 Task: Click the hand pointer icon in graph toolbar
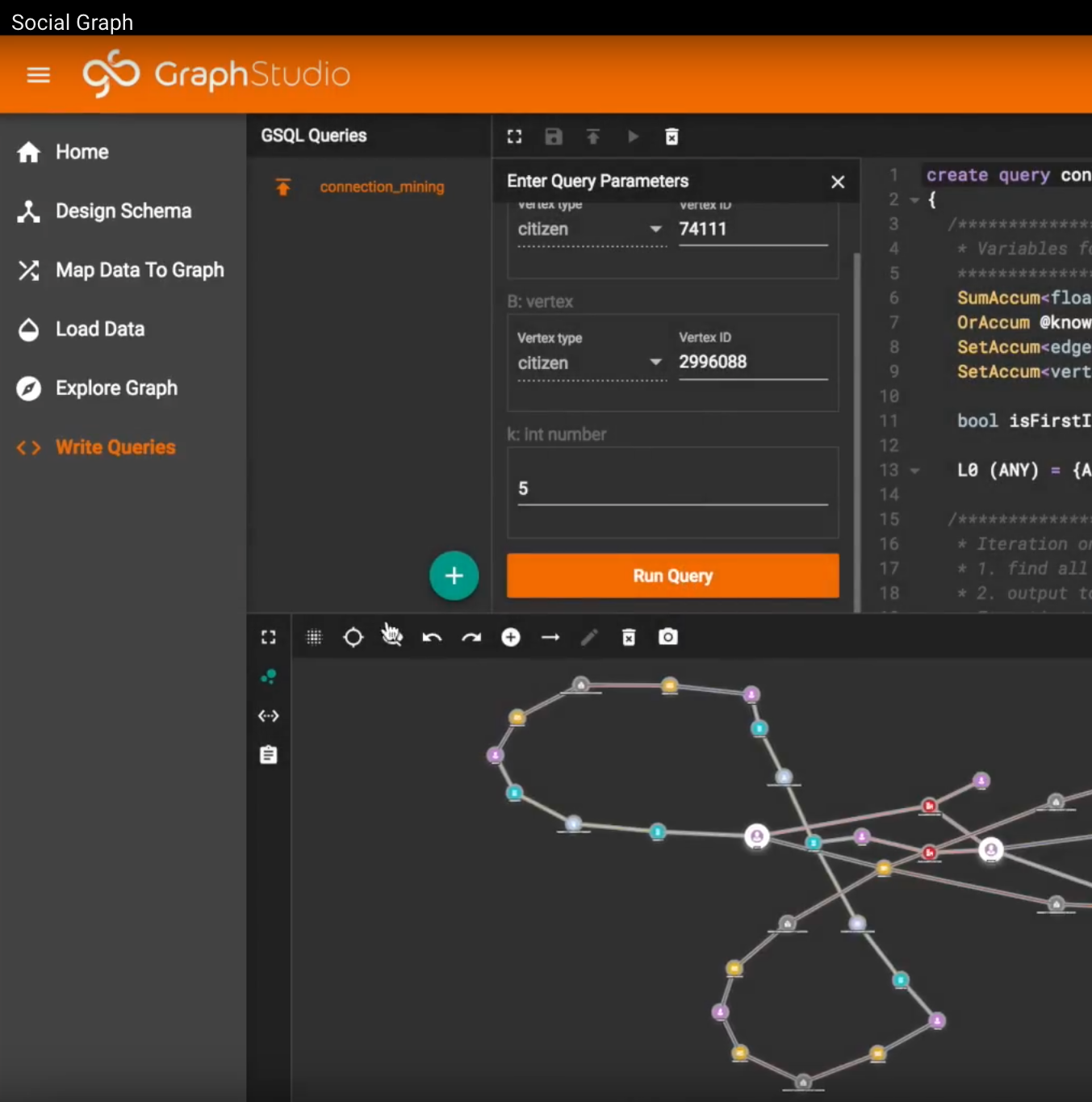click(392, 635)
